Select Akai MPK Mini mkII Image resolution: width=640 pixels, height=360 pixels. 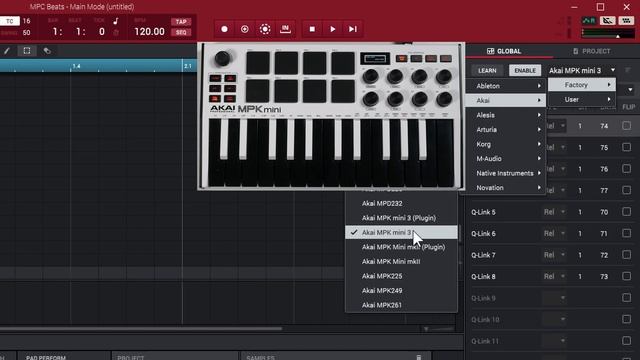[x=401, y=262]
